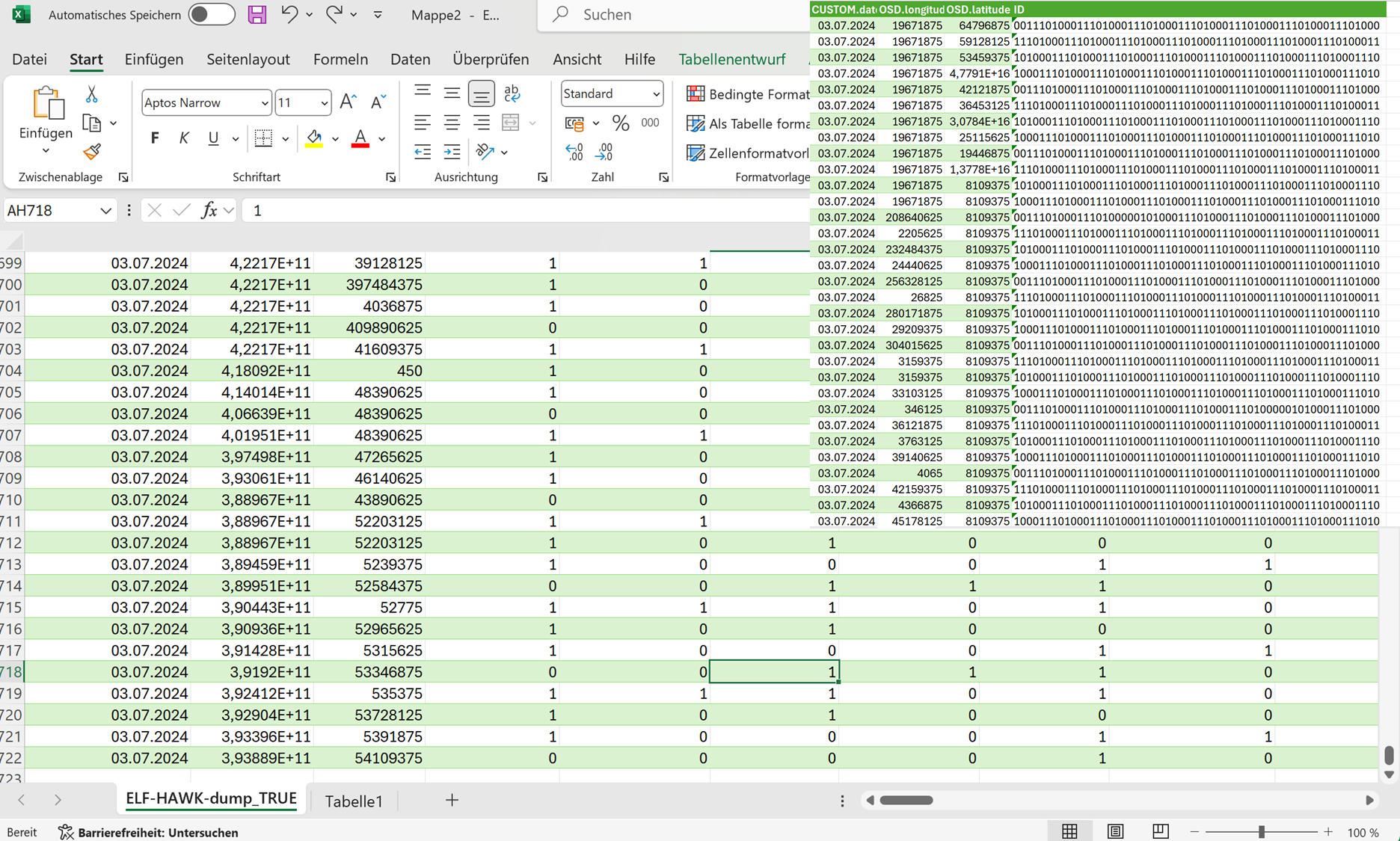
Task: Click Barrierefreiheit: Untersuchen status
Action: tap(149, 832)
